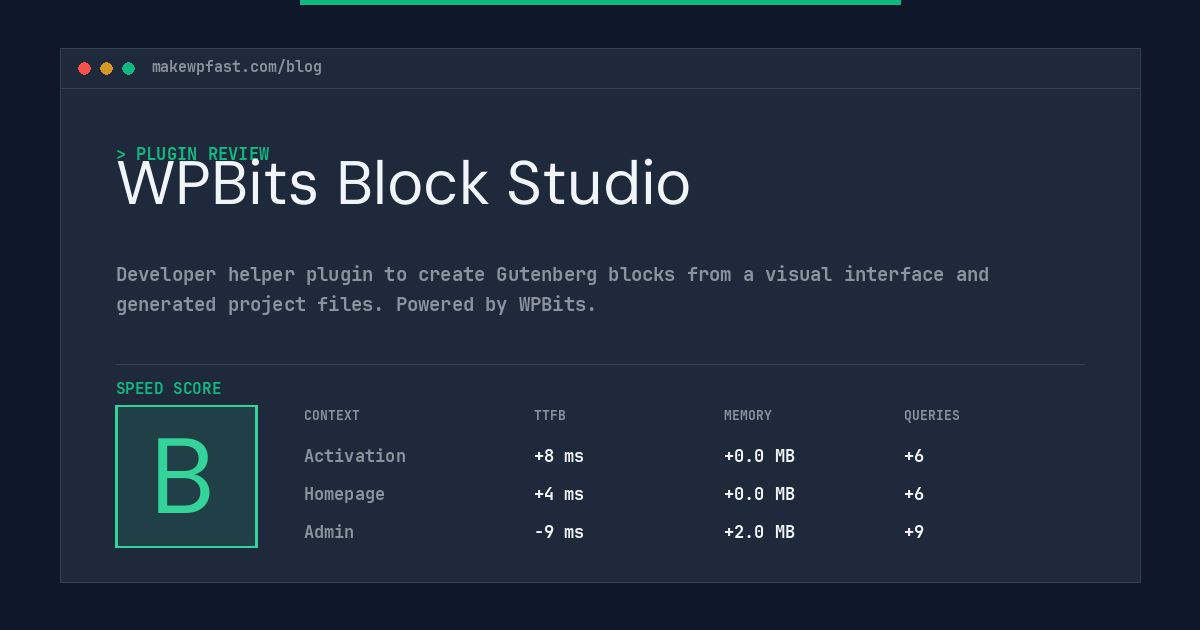Click the red close dot
This screenshot has height=630, width=1200.
(x=84, y=68)
